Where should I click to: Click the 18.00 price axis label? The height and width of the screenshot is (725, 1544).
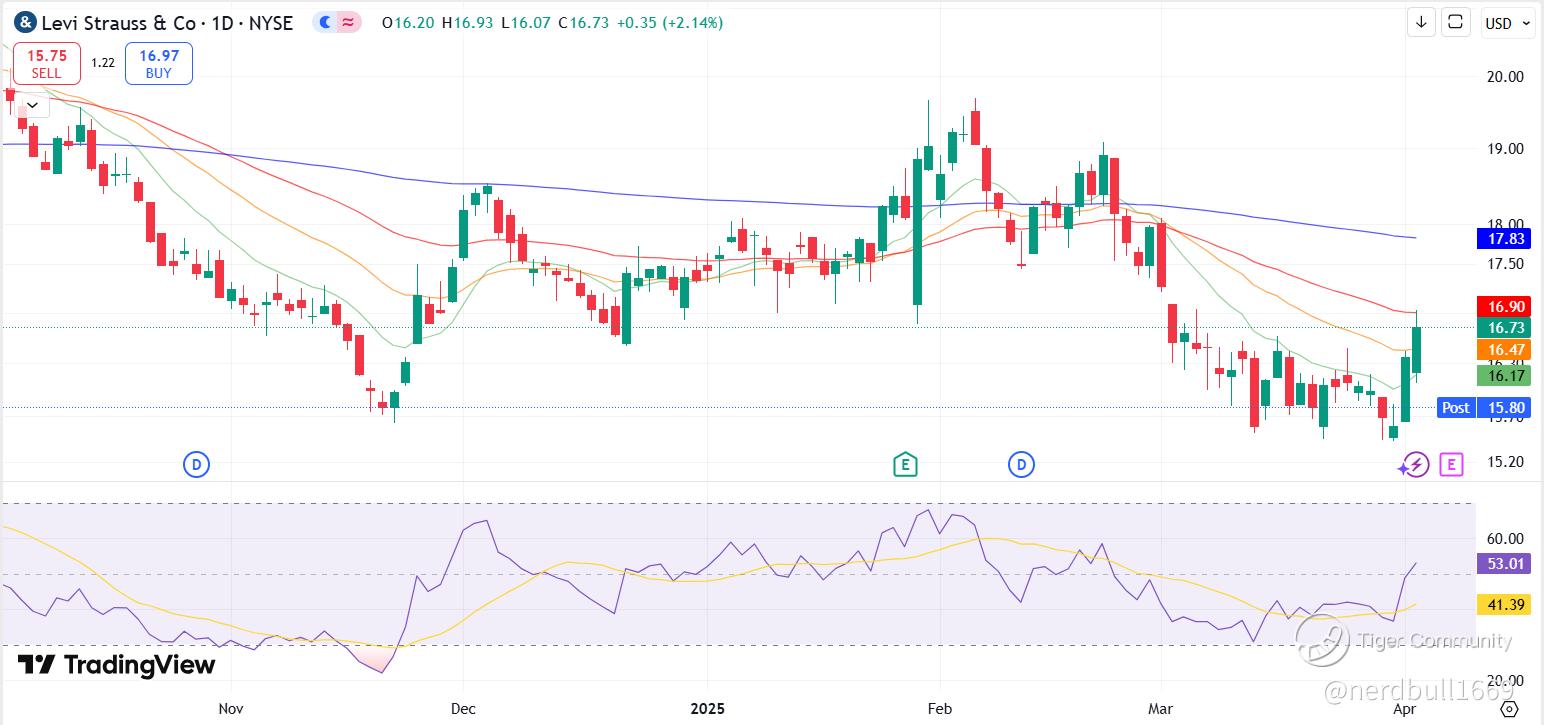[1505, 224]
